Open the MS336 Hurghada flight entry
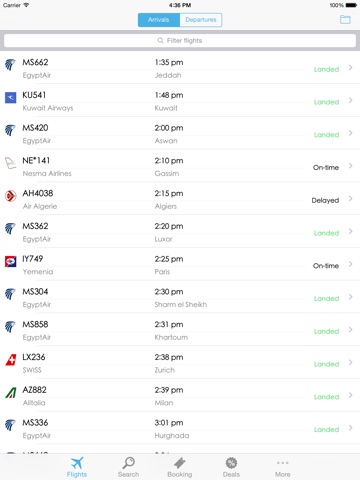Image resolution: width=360 pixels, height=480 pixels. coord(180,428)
